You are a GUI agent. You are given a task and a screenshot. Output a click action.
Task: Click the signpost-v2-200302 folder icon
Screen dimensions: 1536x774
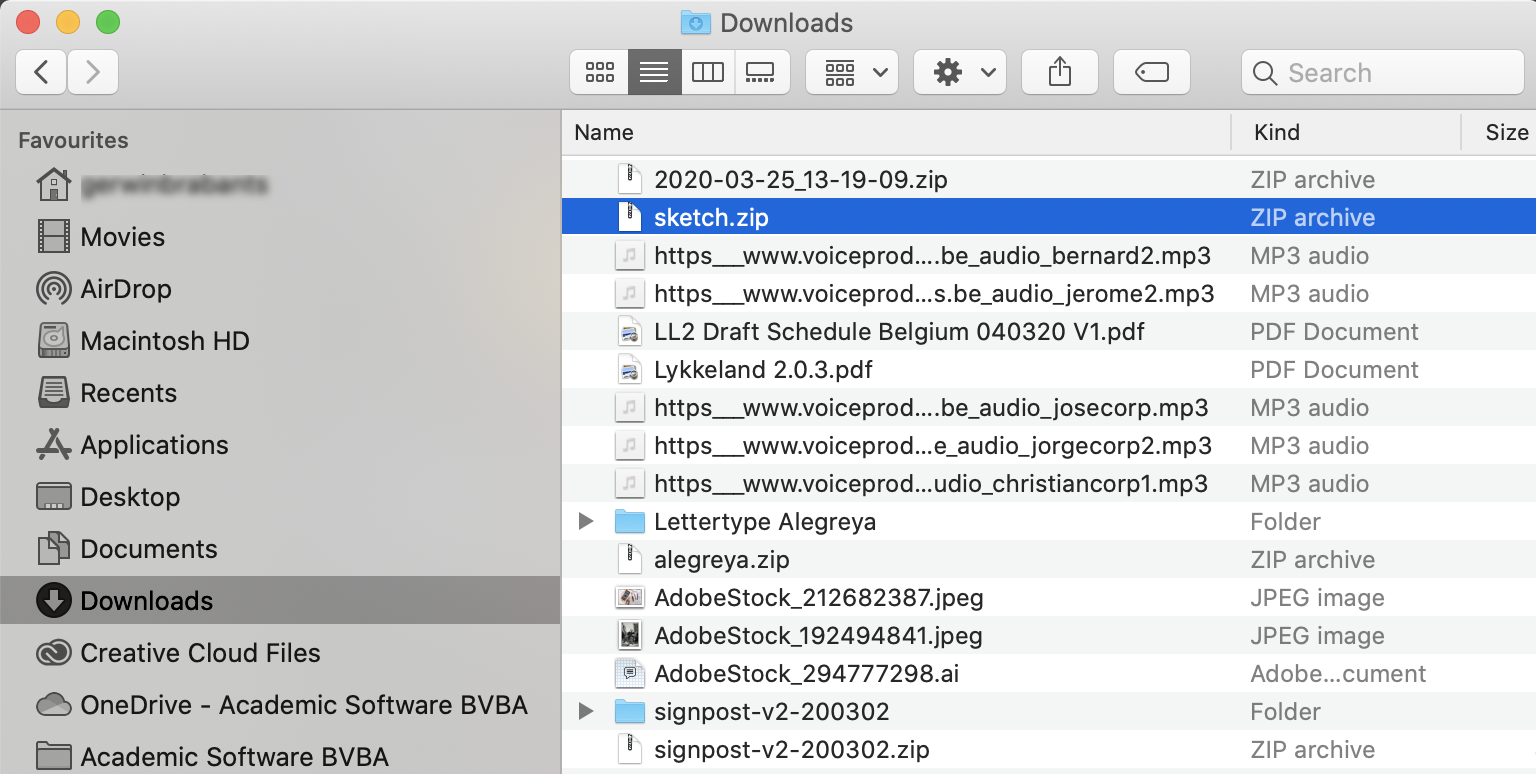point(629,712)
